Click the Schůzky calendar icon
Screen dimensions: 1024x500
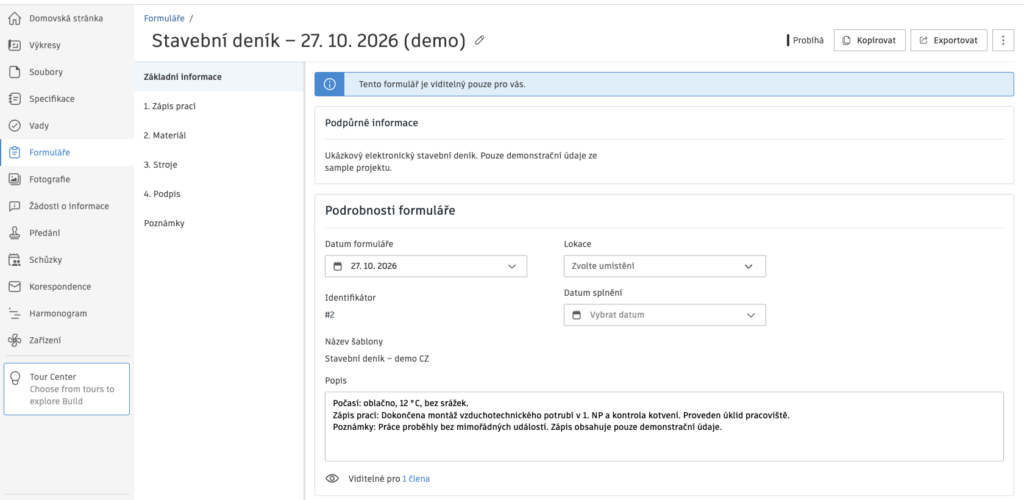coord(14,259)
